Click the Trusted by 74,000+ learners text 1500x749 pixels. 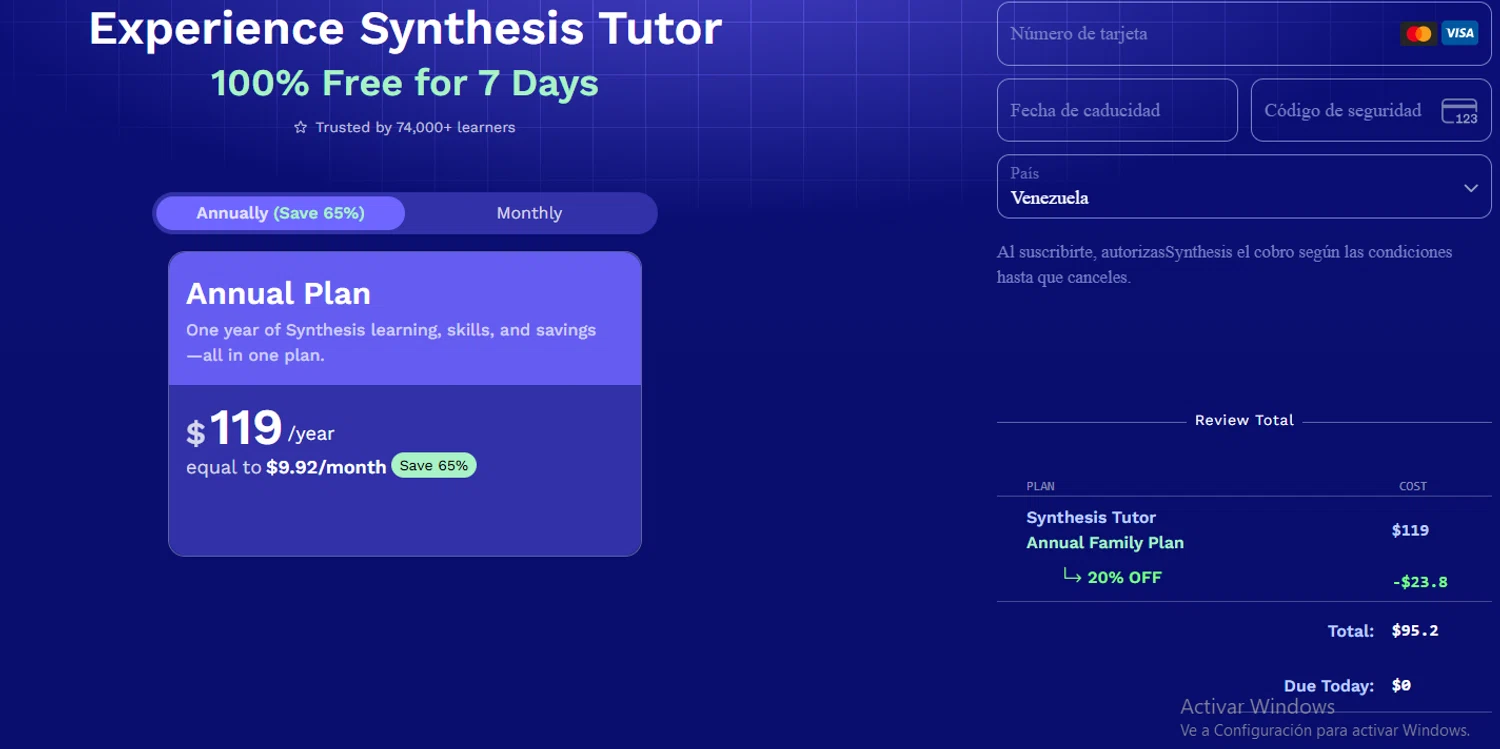pyautogui.click(x=415, y=128)
